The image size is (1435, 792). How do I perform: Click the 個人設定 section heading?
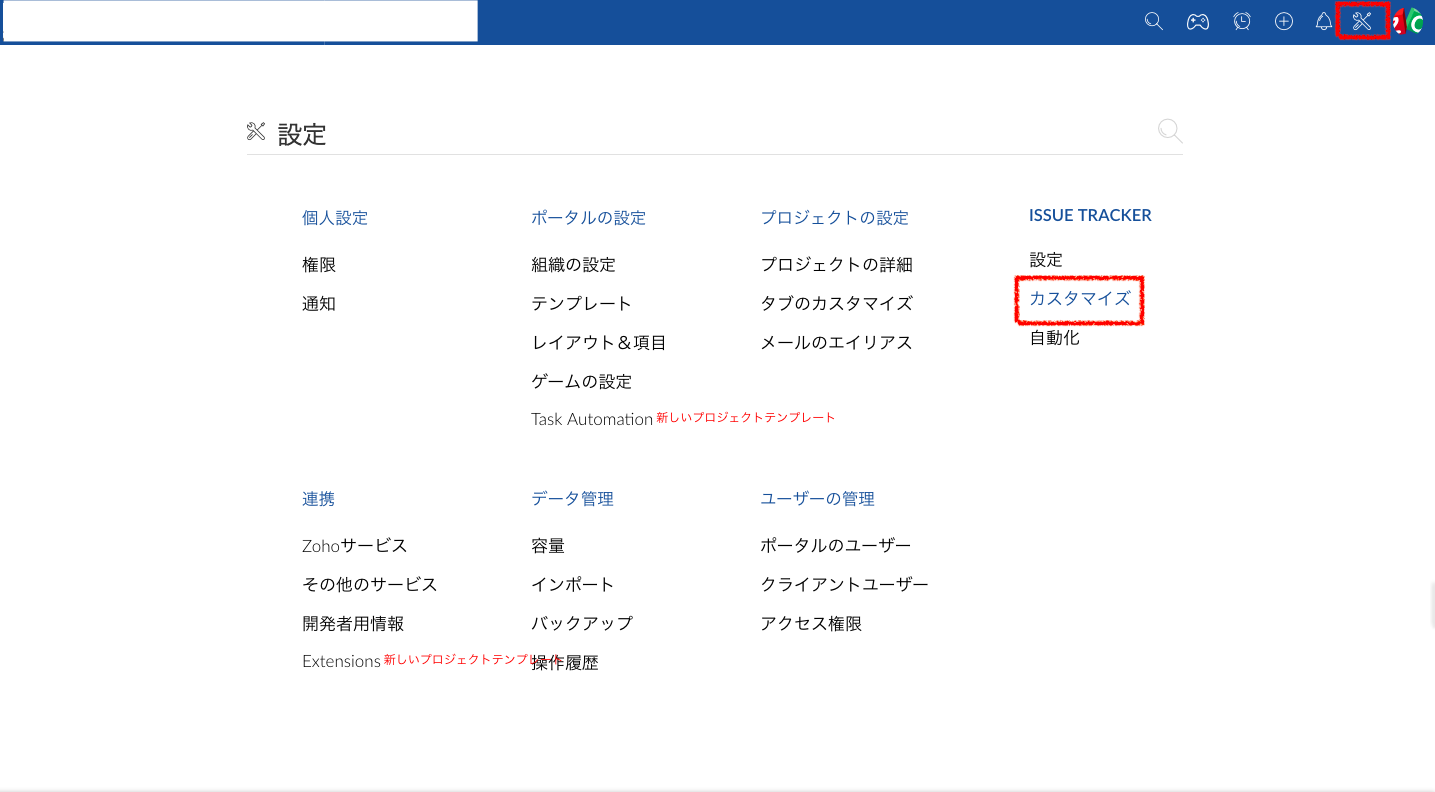(335, 218)
